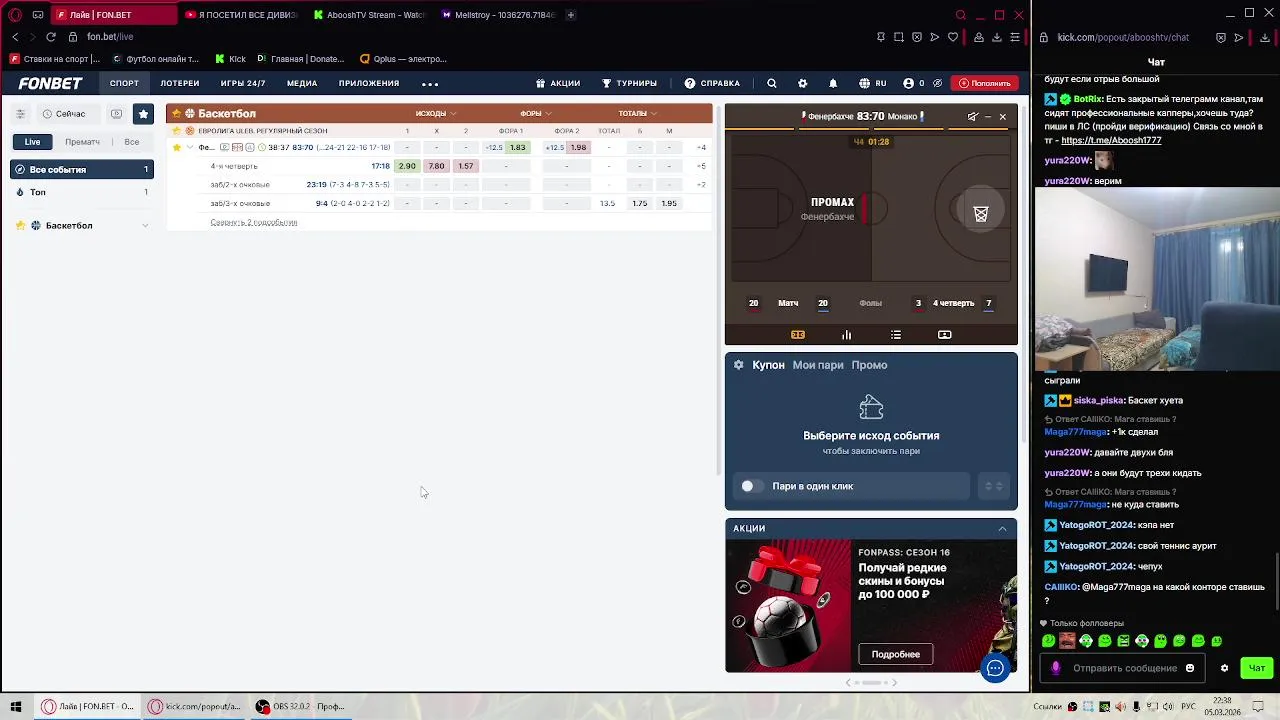The image size is (1280, 720).
Task: Star the Fenerbahce match row
Action: click(x=177, y=148)
